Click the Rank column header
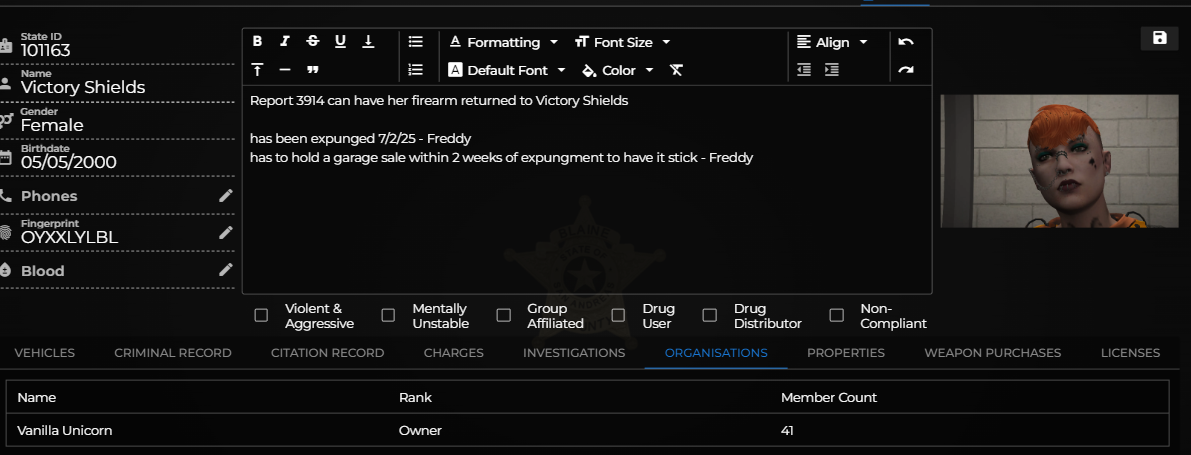 [415, 397]
